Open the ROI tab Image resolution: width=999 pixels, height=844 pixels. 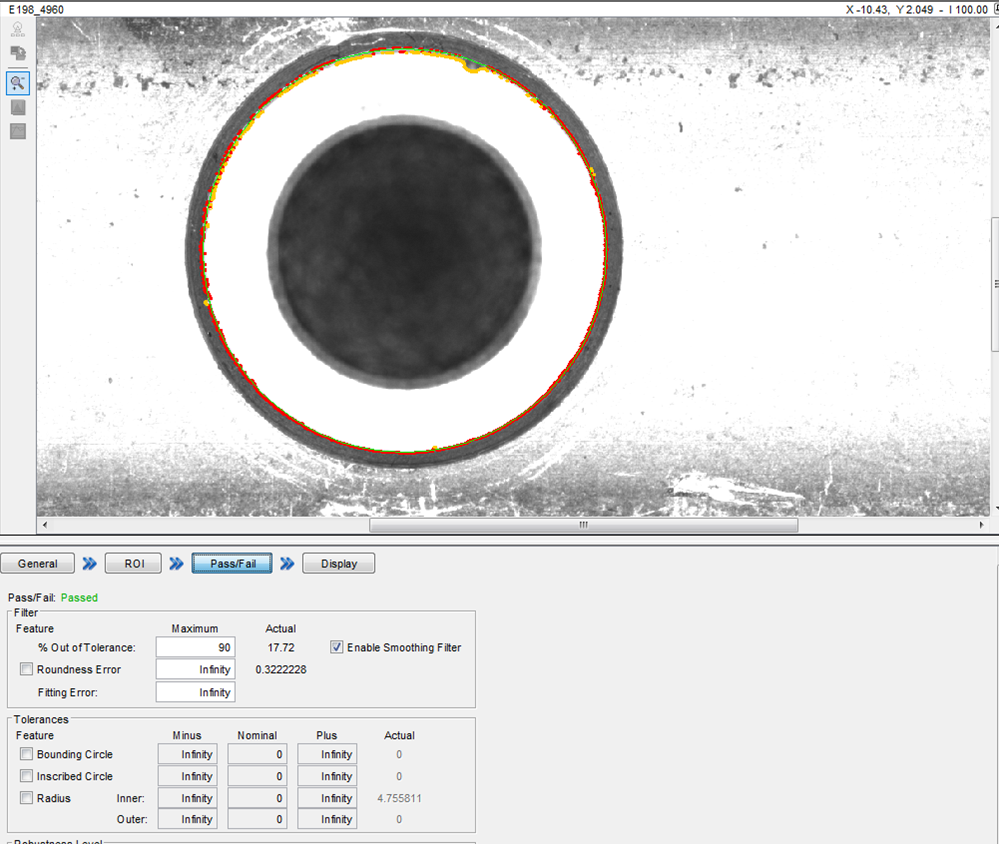coord(135,564)
